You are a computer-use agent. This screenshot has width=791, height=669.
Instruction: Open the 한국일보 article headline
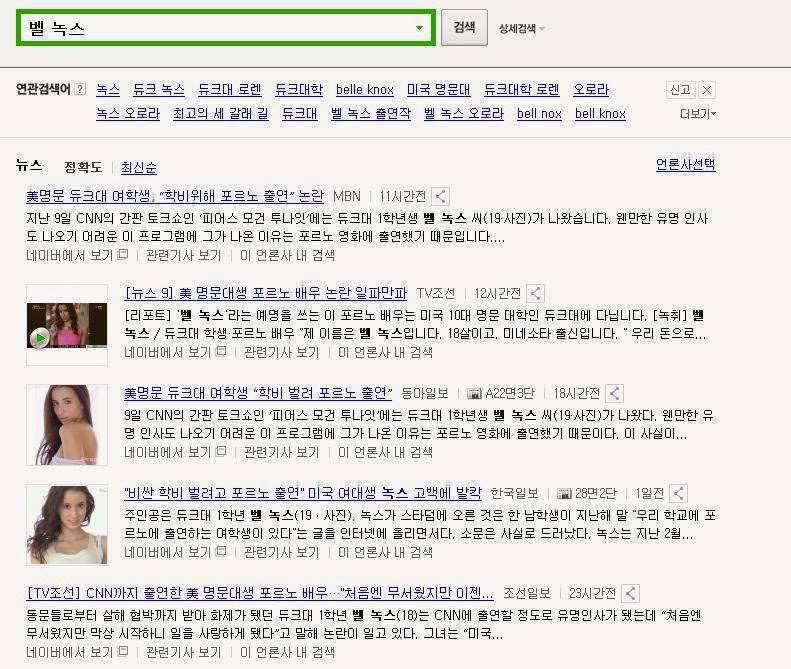pyautogui.click(x=303, y=492)
